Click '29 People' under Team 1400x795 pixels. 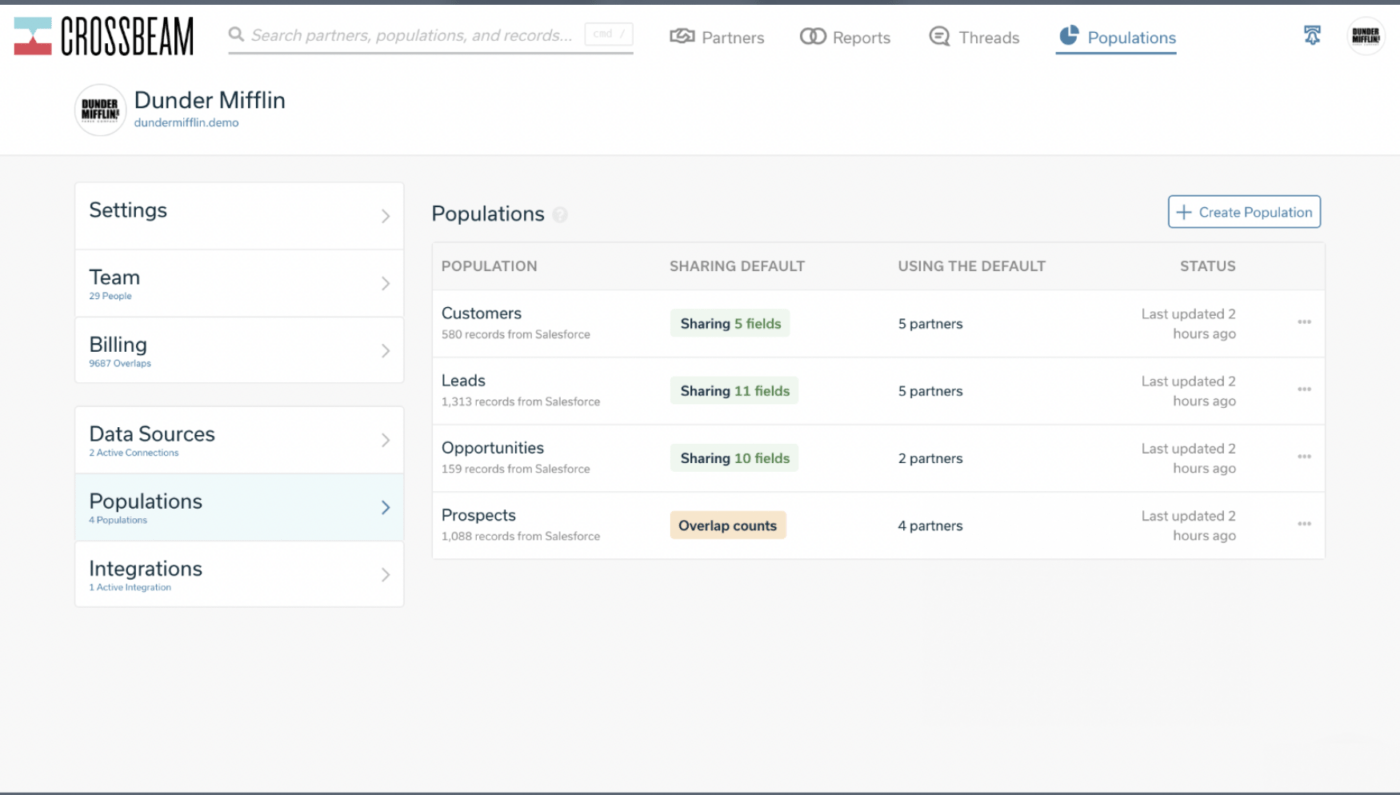(110, 296)
